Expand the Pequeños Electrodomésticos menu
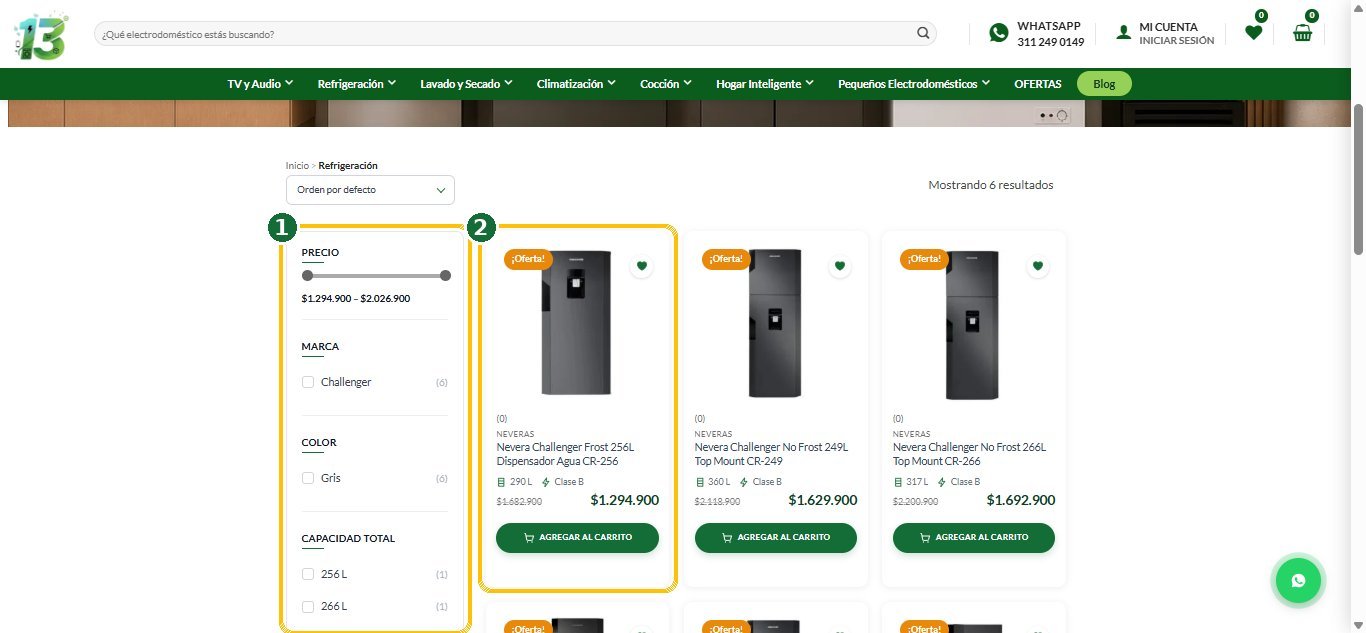The height and width of the screenshot is (633, 1366). (x=914, y=84)
